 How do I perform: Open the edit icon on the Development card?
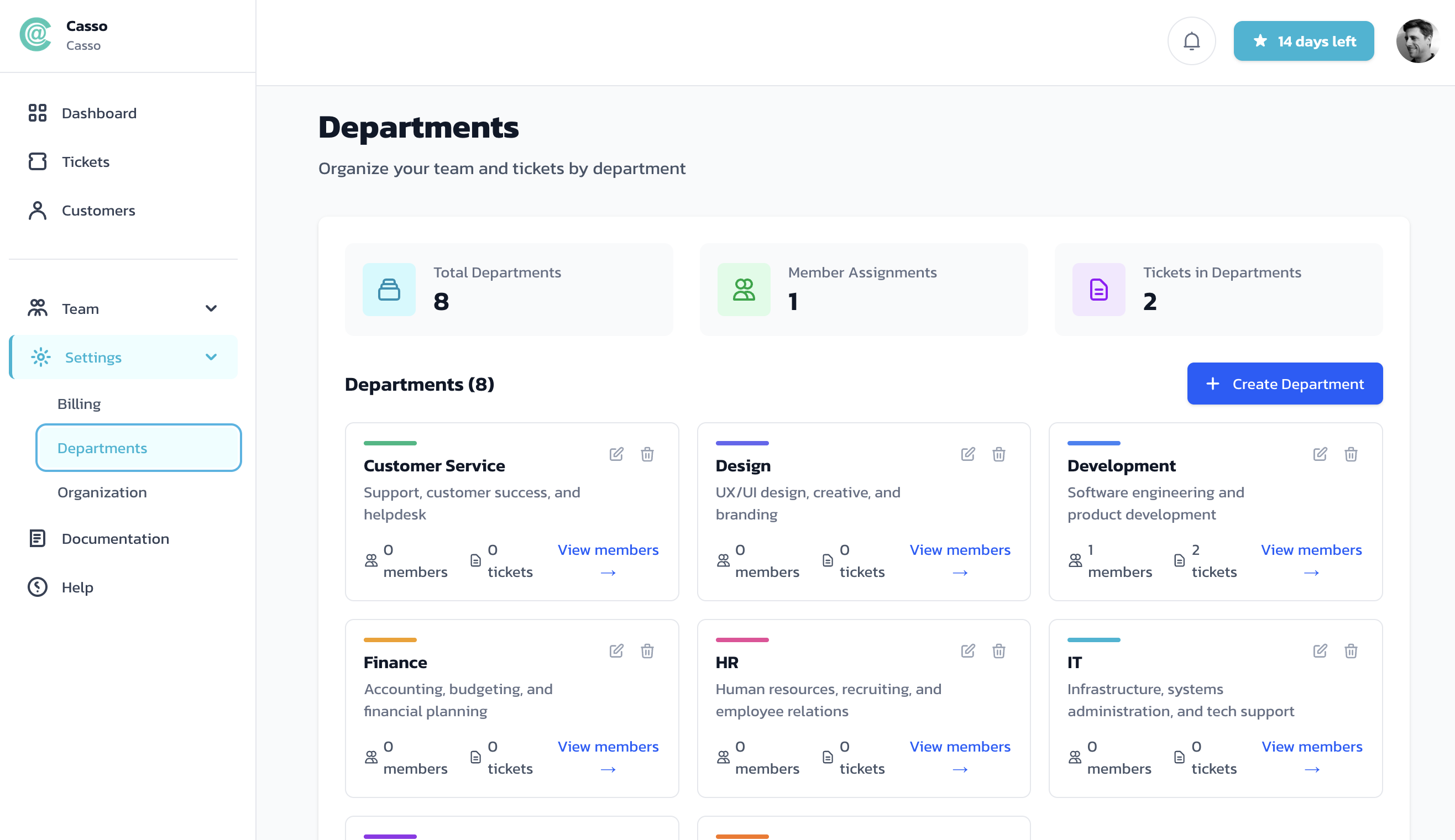(x=1320, y=454)
